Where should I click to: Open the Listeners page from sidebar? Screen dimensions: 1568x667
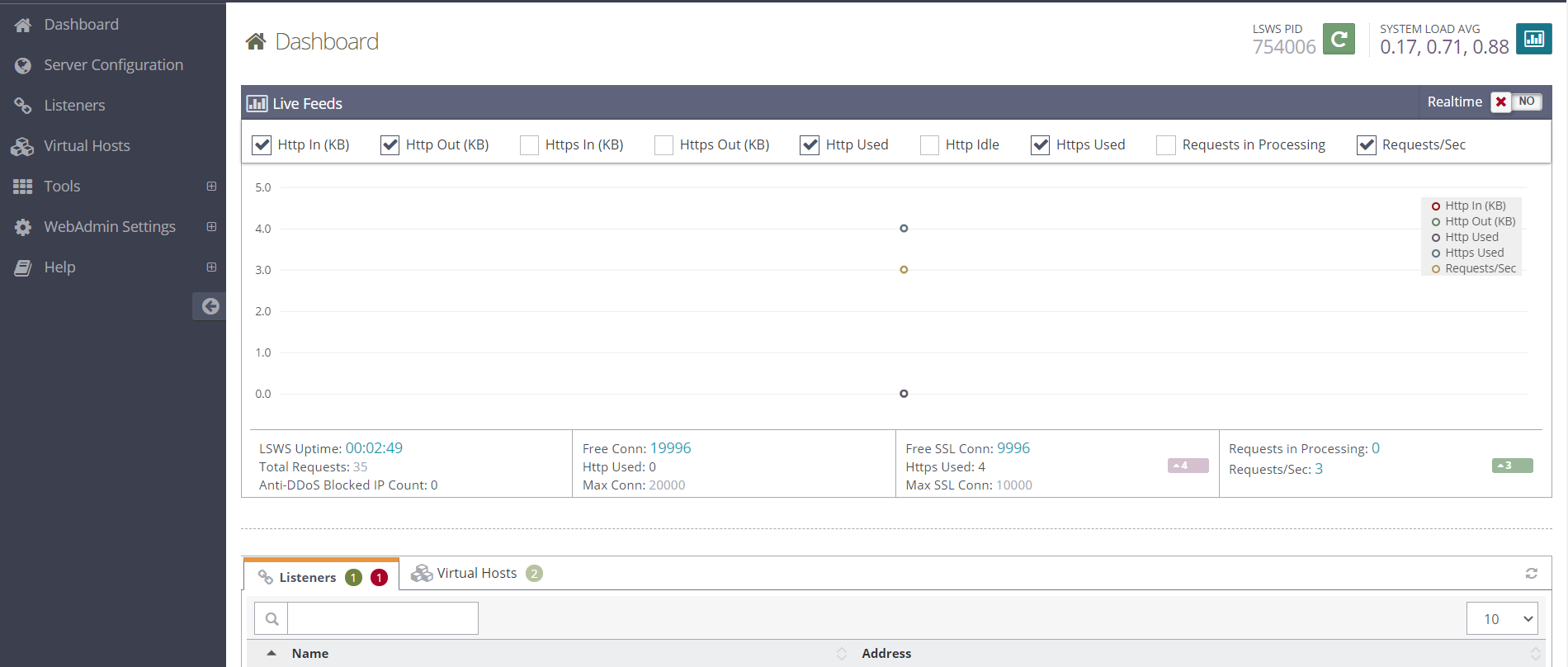point(74,106)
